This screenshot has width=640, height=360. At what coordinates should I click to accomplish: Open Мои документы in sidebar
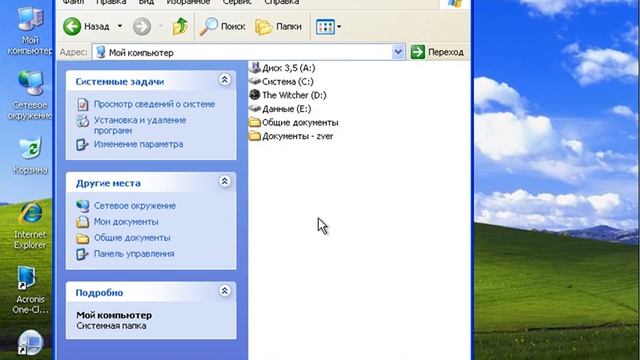(126, 222)
